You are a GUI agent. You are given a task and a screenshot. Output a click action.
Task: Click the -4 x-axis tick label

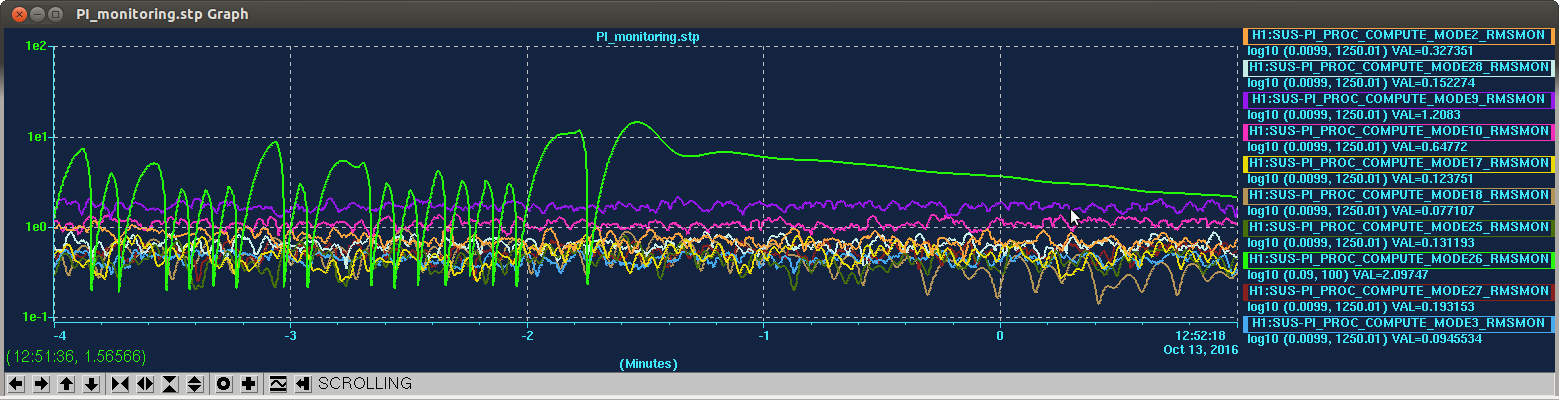[x=59, y=335]
